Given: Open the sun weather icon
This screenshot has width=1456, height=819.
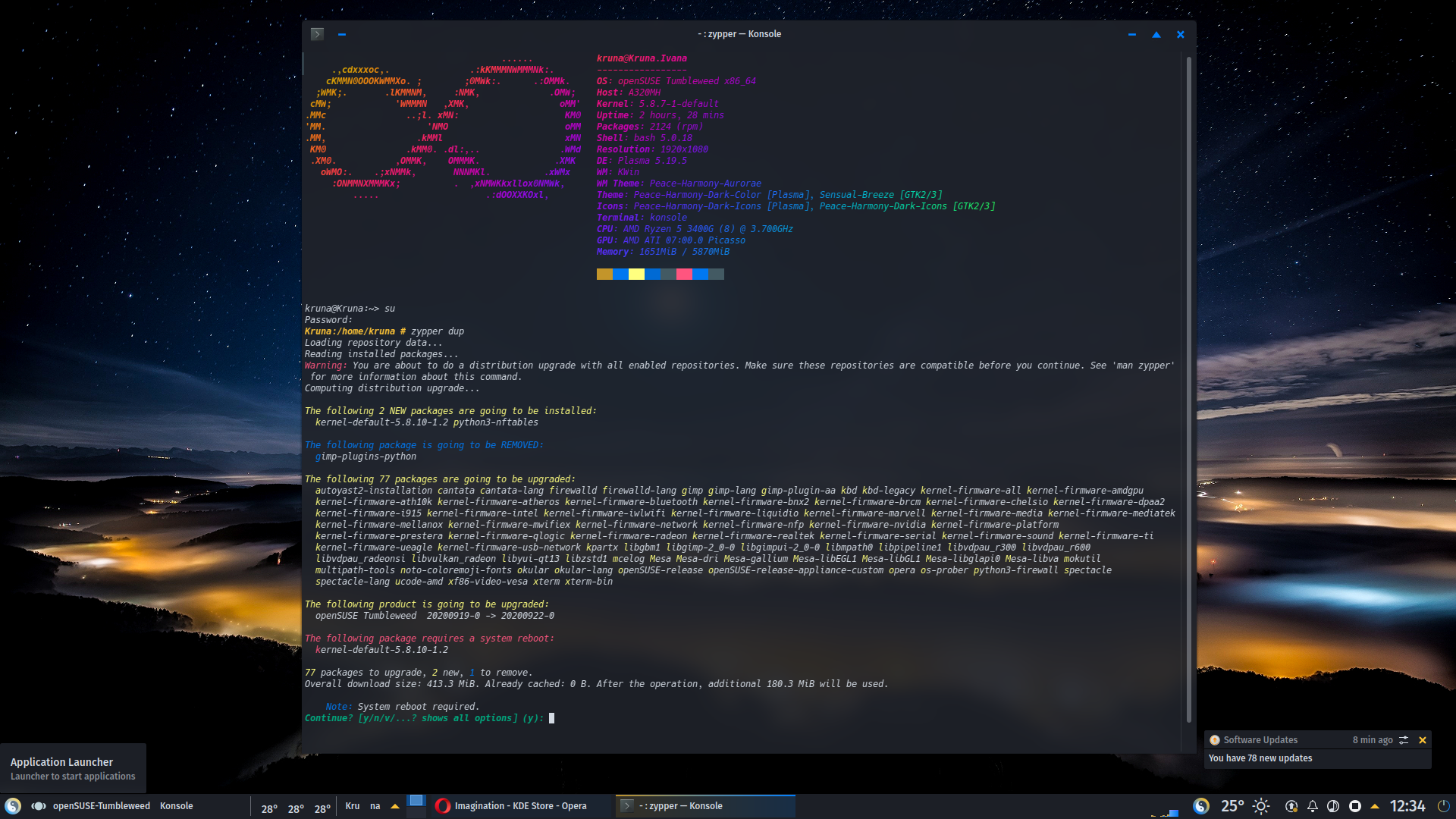Looking at the screenshot, I should (1261, 806).
